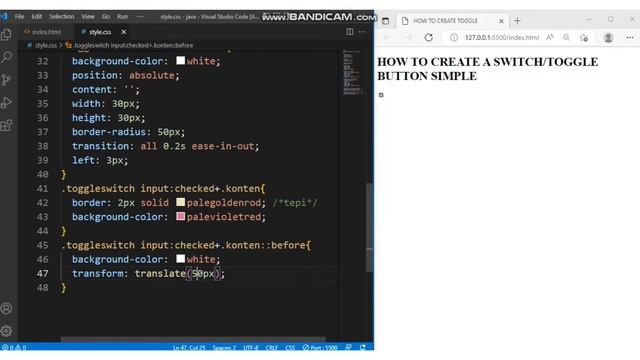Click the CSS language mode indicator

tap(290, 347)
